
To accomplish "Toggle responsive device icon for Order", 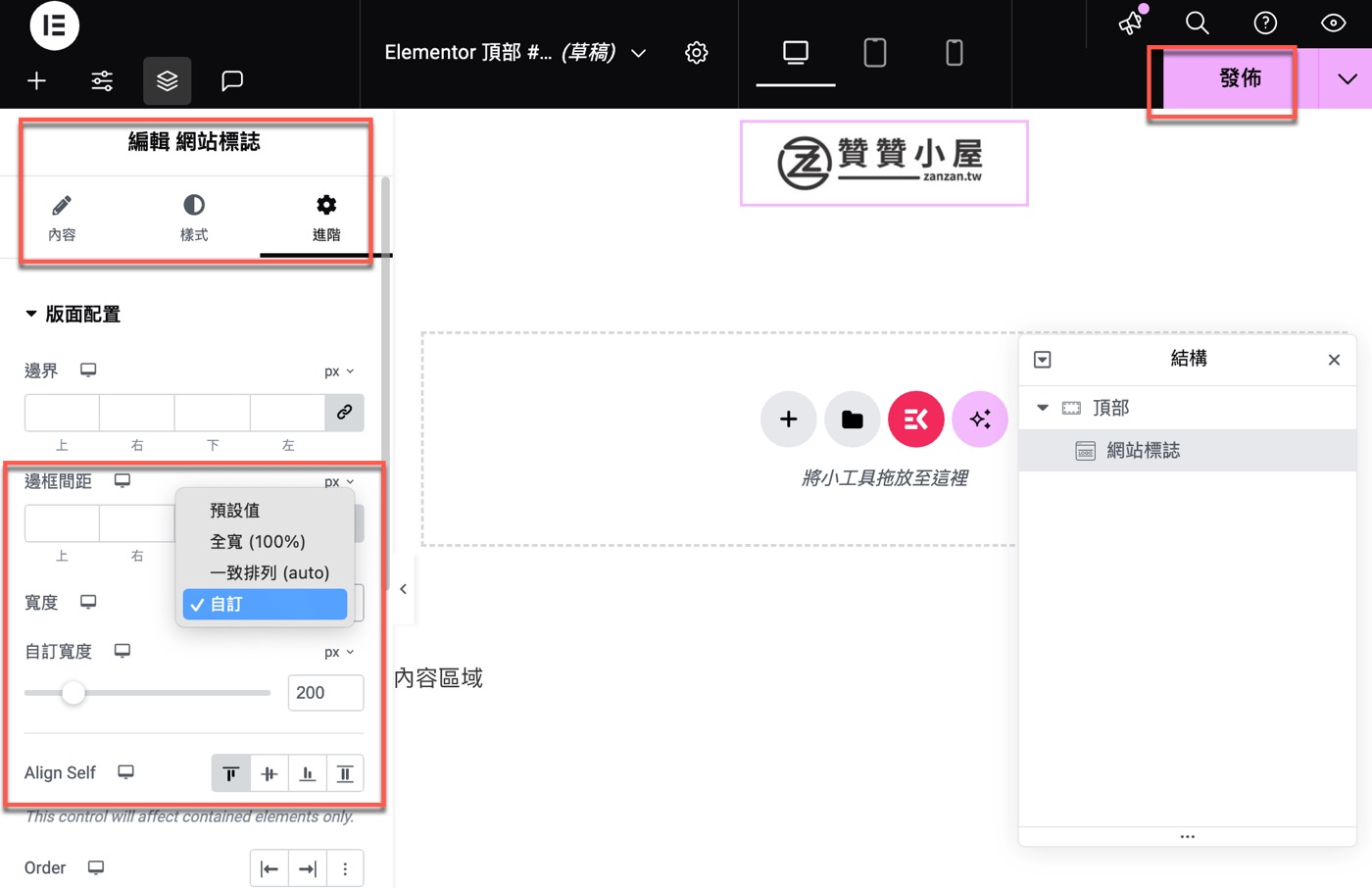I will [95, 866].
